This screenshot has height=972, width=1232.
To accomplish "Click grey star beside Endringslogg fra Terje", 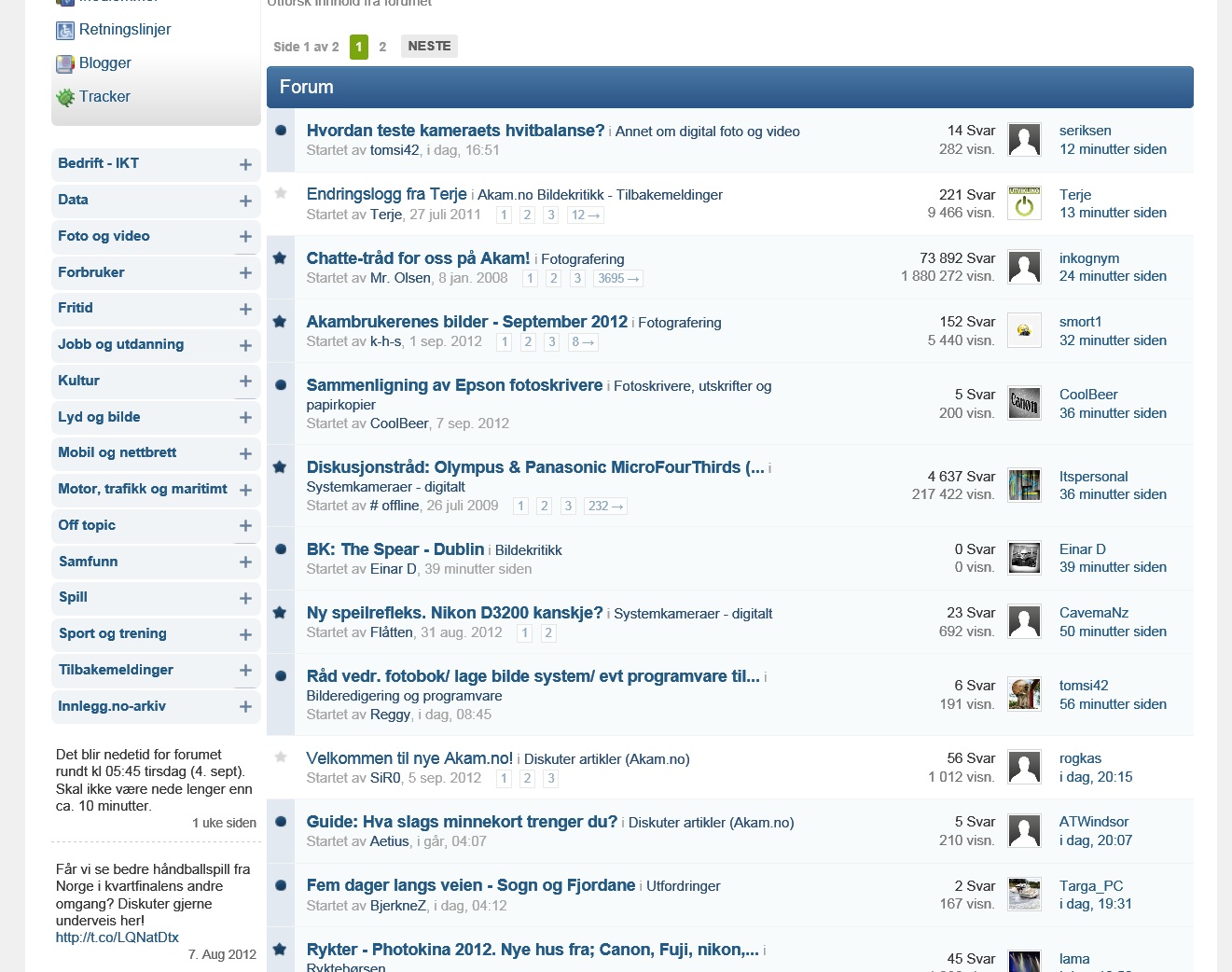I will 281,193.
